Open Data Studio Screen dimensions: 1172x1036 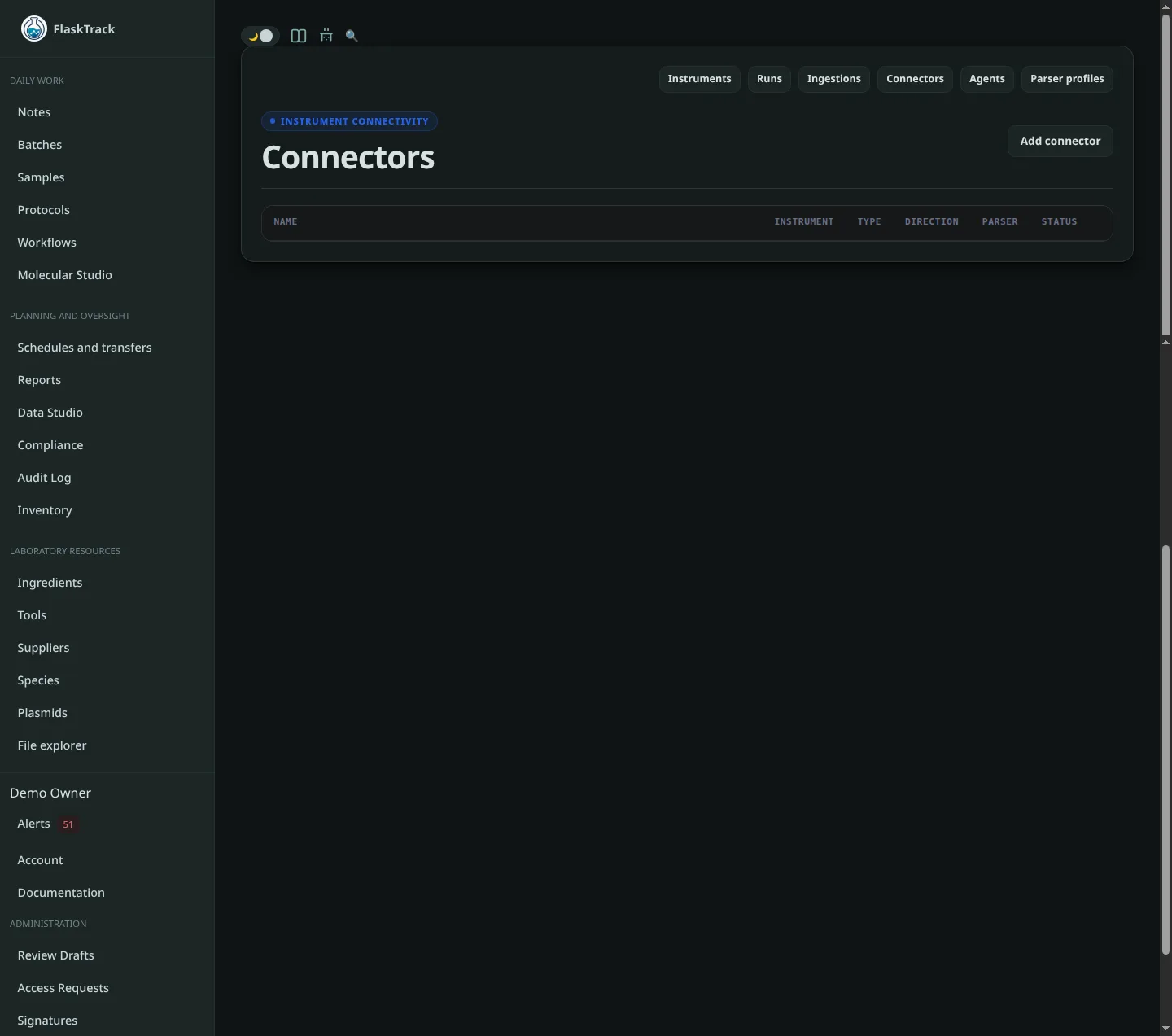107,413
